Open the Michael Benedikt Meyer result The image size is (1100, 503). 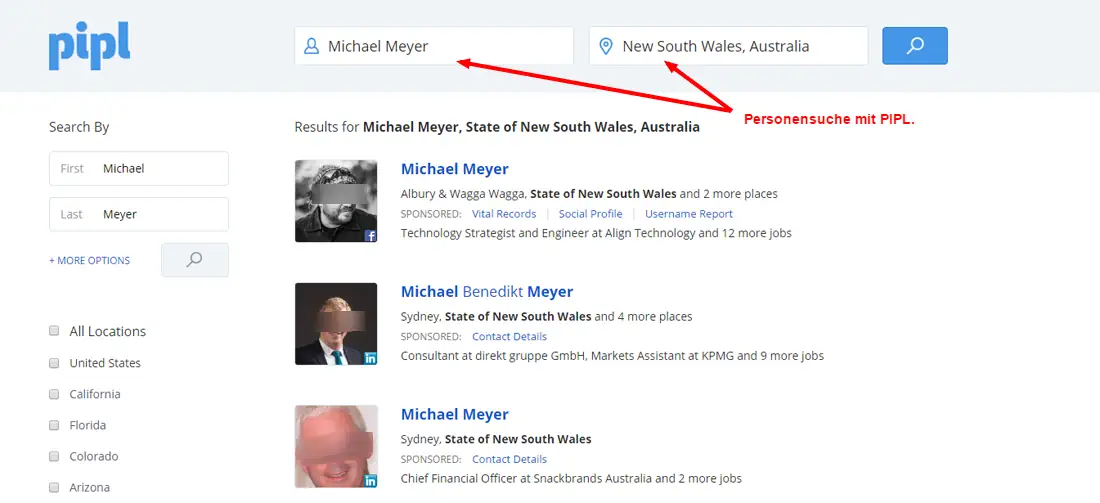(x=487, y=292)
